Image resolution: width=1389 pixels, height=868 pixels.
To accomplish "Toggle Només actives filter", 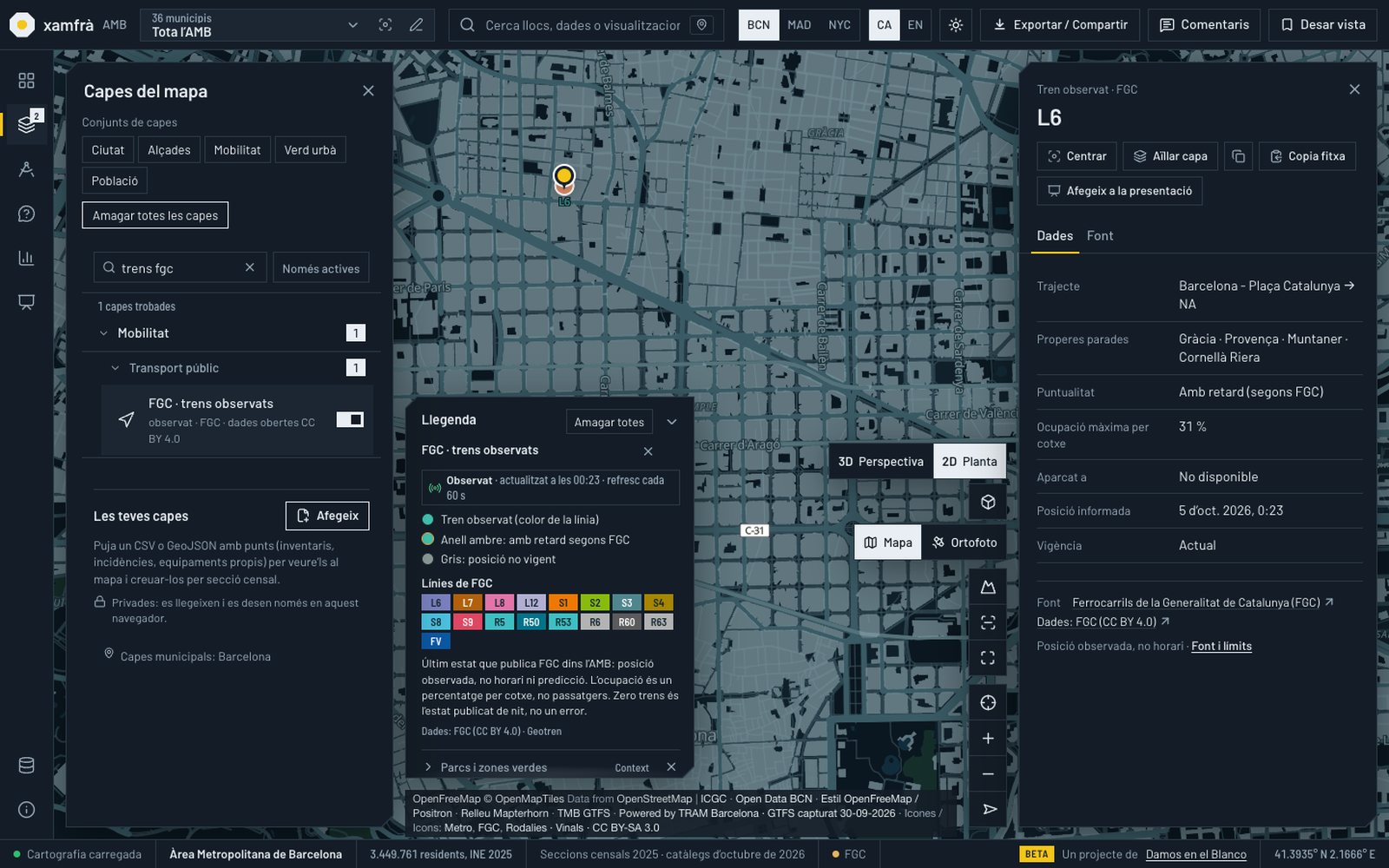I will [321, 268].
